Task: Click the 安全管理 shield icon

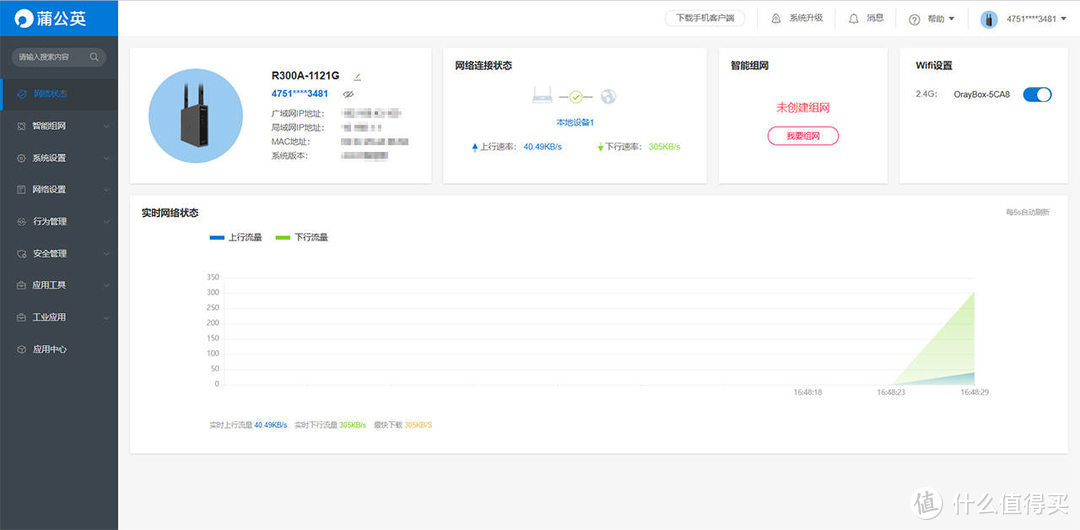Action: pos(21,254)
